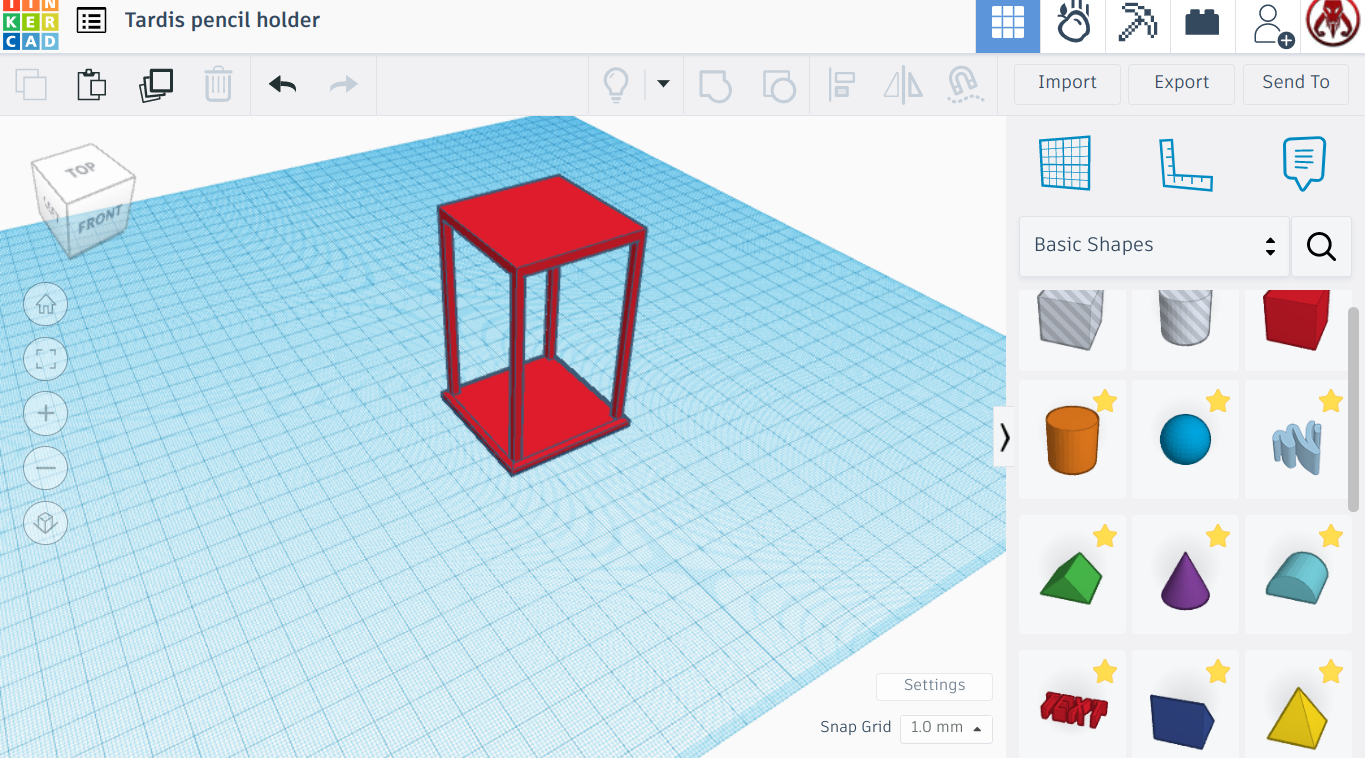This screenshot has width=1365, height=758.
Task: Open the Basic Shapes library dropdown
Action: 1154,246
